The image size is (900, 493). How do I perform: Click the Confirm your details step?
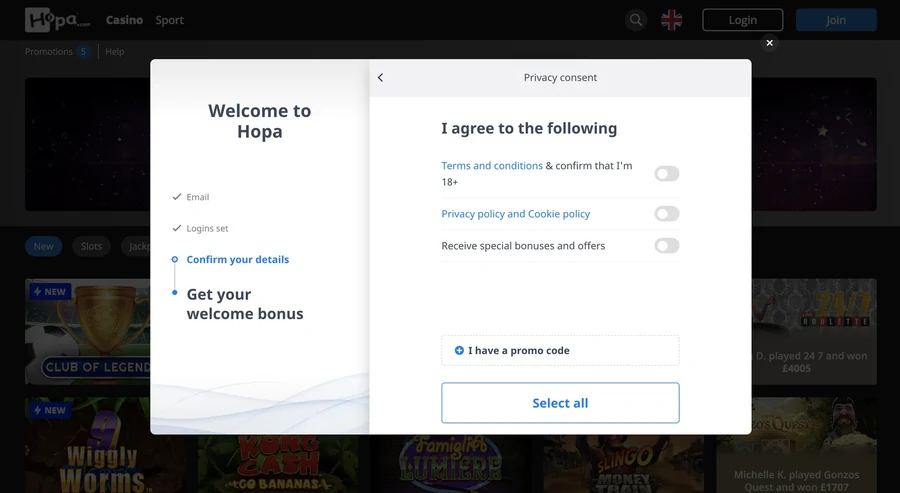[x=238, y=259]
